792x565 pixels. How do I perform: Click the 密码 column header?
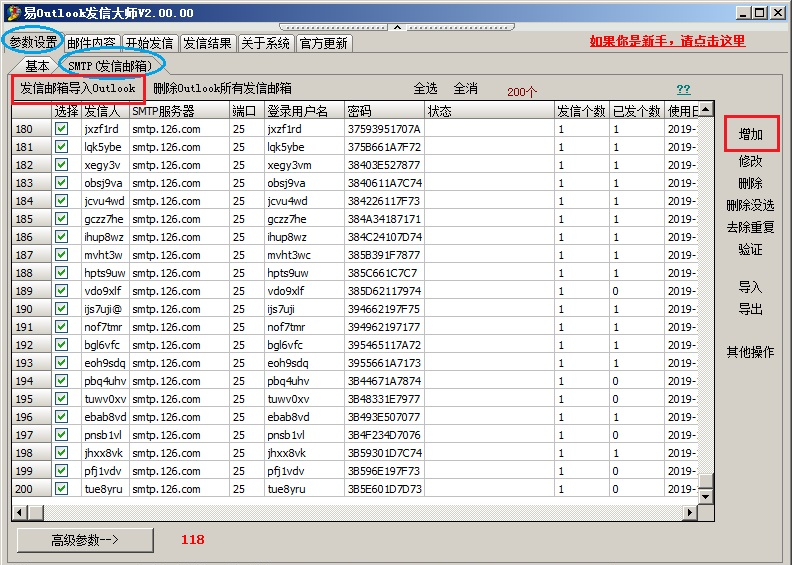[x=384, y=111]
